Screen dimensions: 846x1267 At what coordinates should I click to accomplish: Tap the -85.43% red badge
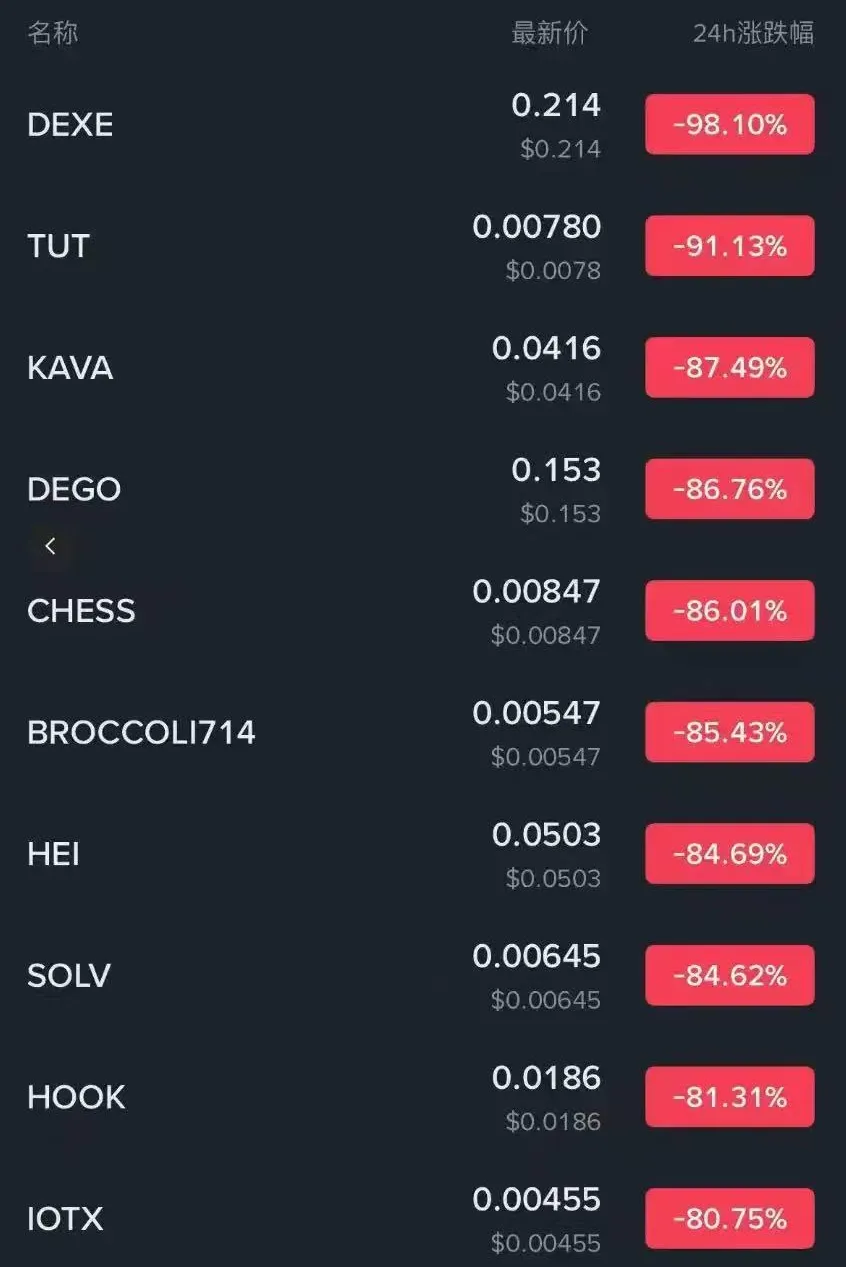point(729,733)
